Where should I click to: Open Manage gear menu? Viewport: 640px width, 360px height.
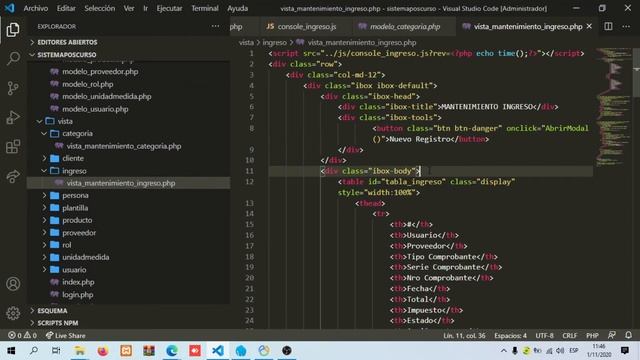(13, 313)
